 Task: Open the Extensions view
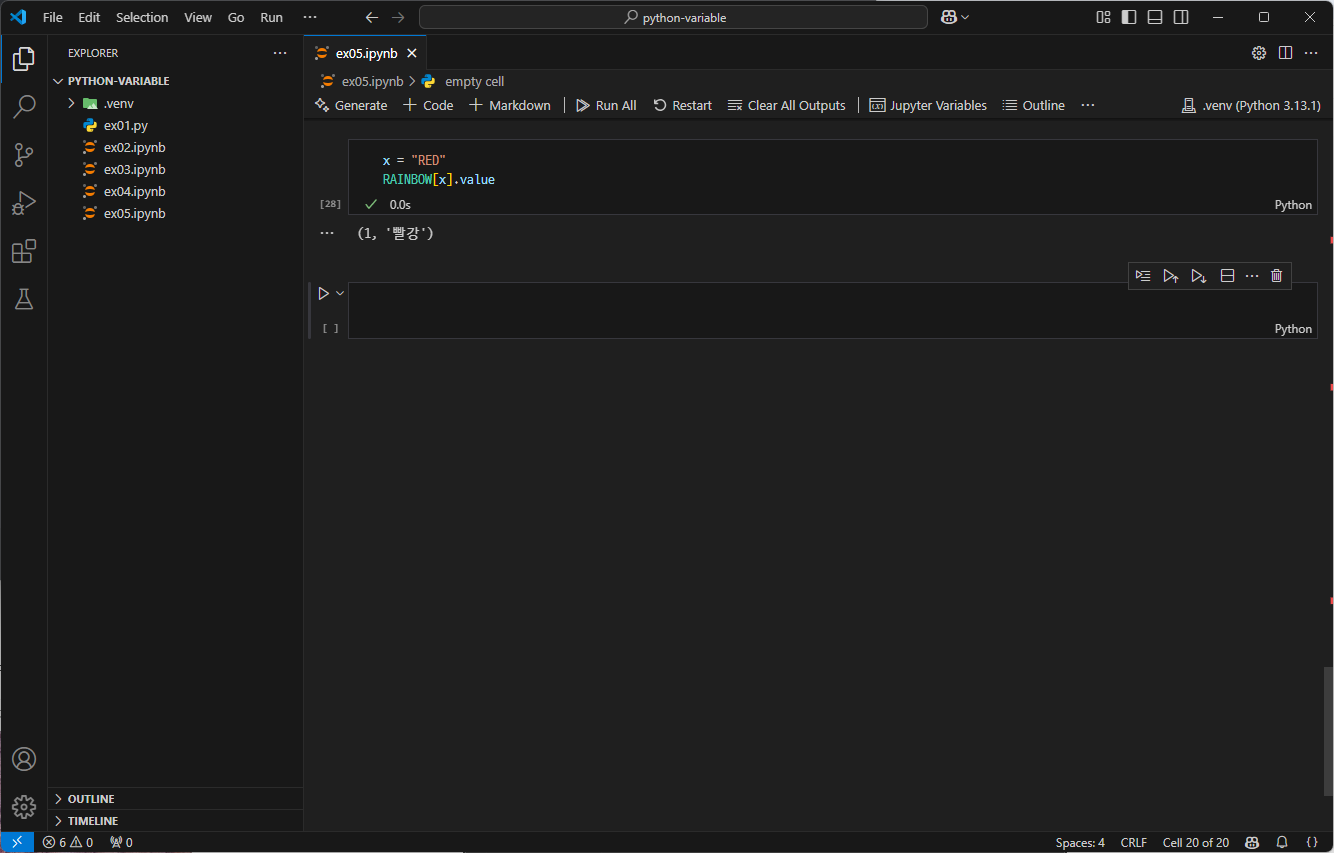click(x=24, y=251)
